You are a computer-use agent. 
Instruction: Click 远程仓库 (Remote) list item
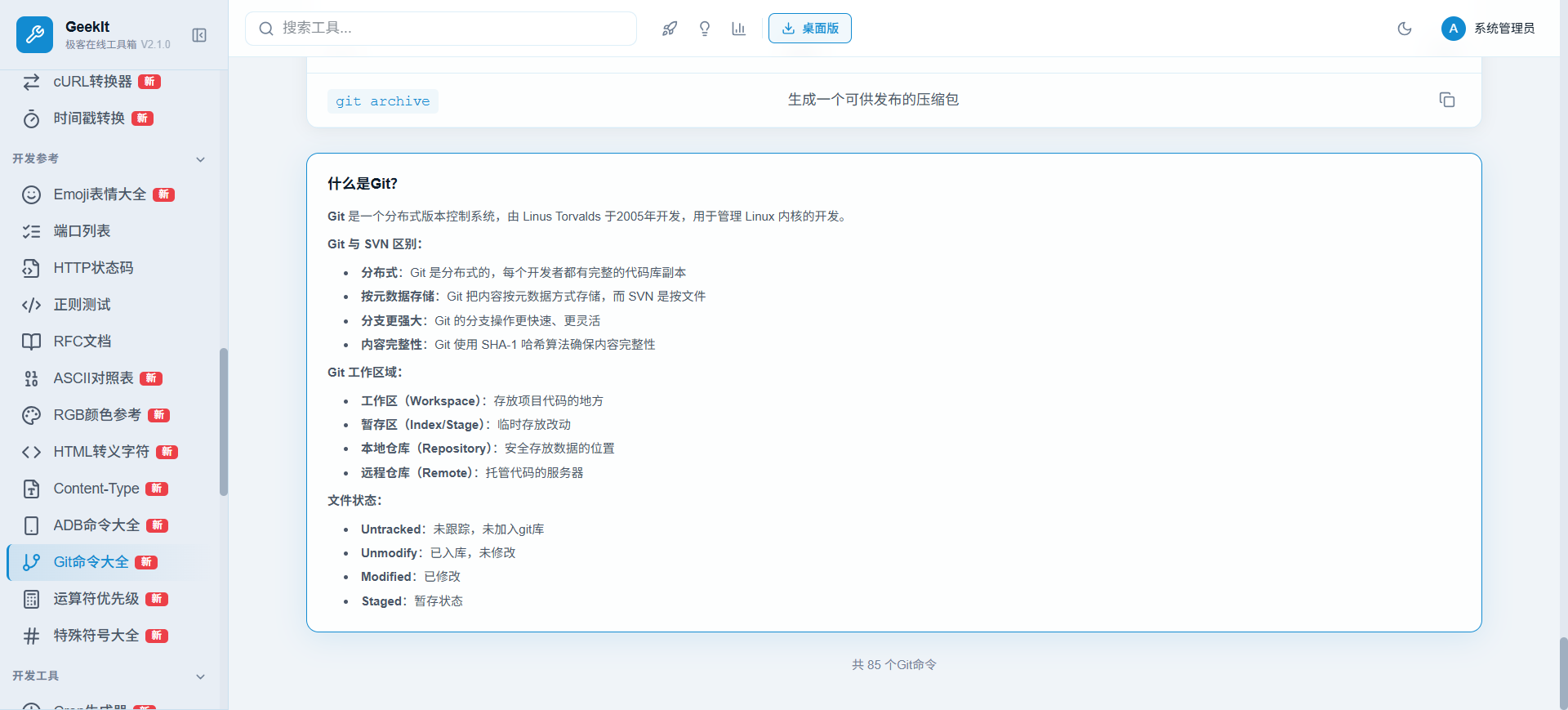point(472,473)
